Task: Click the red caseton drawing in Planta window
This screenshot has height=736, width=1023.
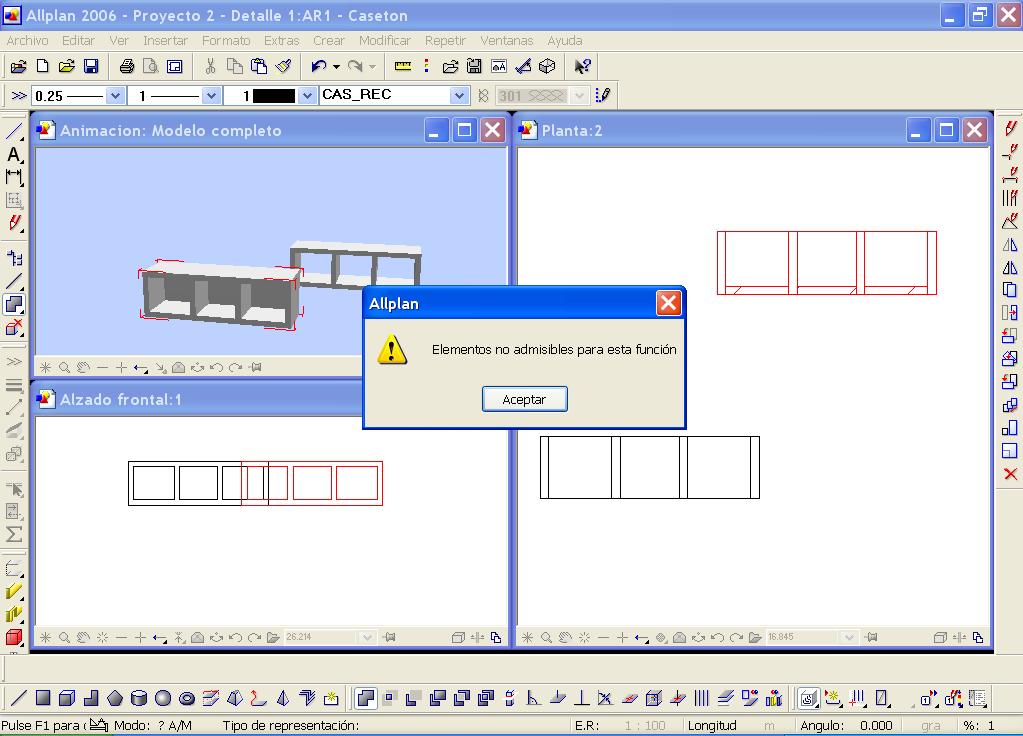Action: tap(827, 263)
